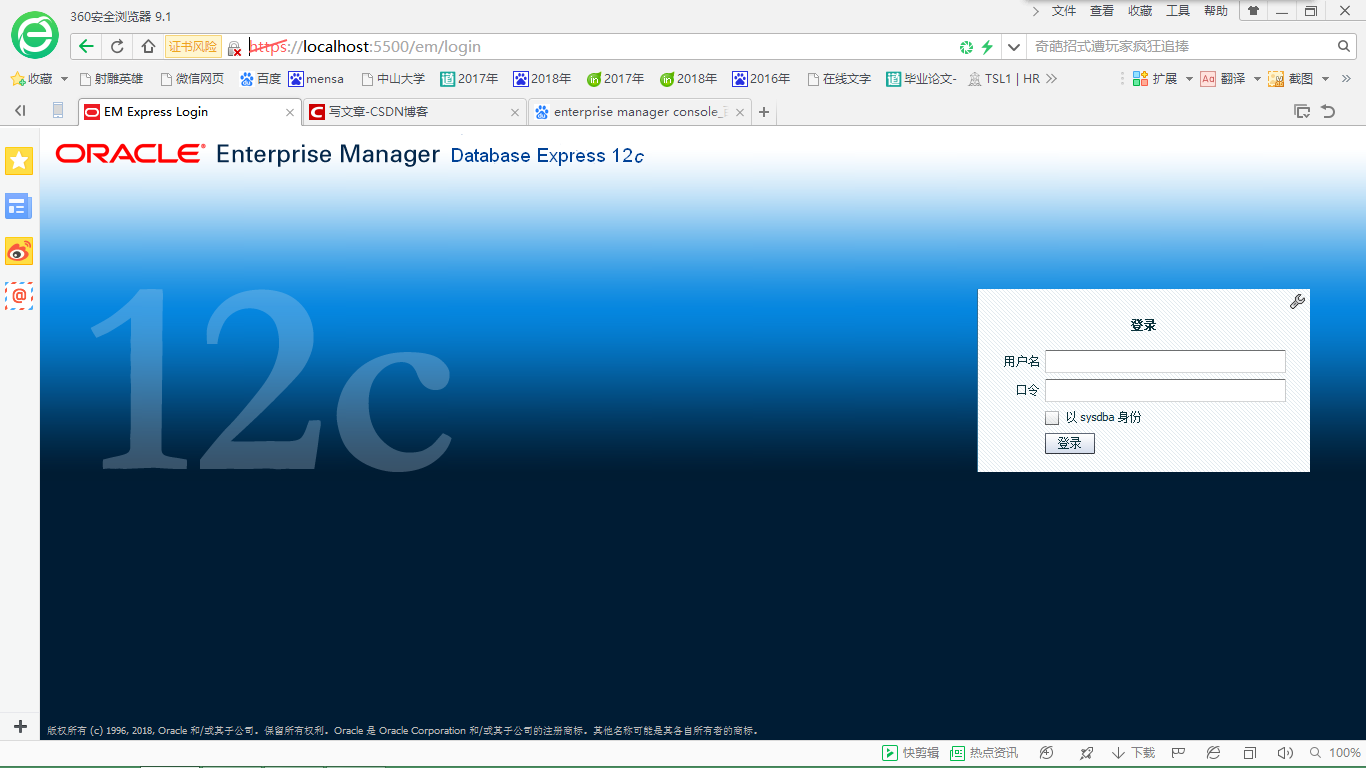Switch to the enterprise manager console tab
Image resolution: width=1366 pixels, height=768 pixels.
640,112
